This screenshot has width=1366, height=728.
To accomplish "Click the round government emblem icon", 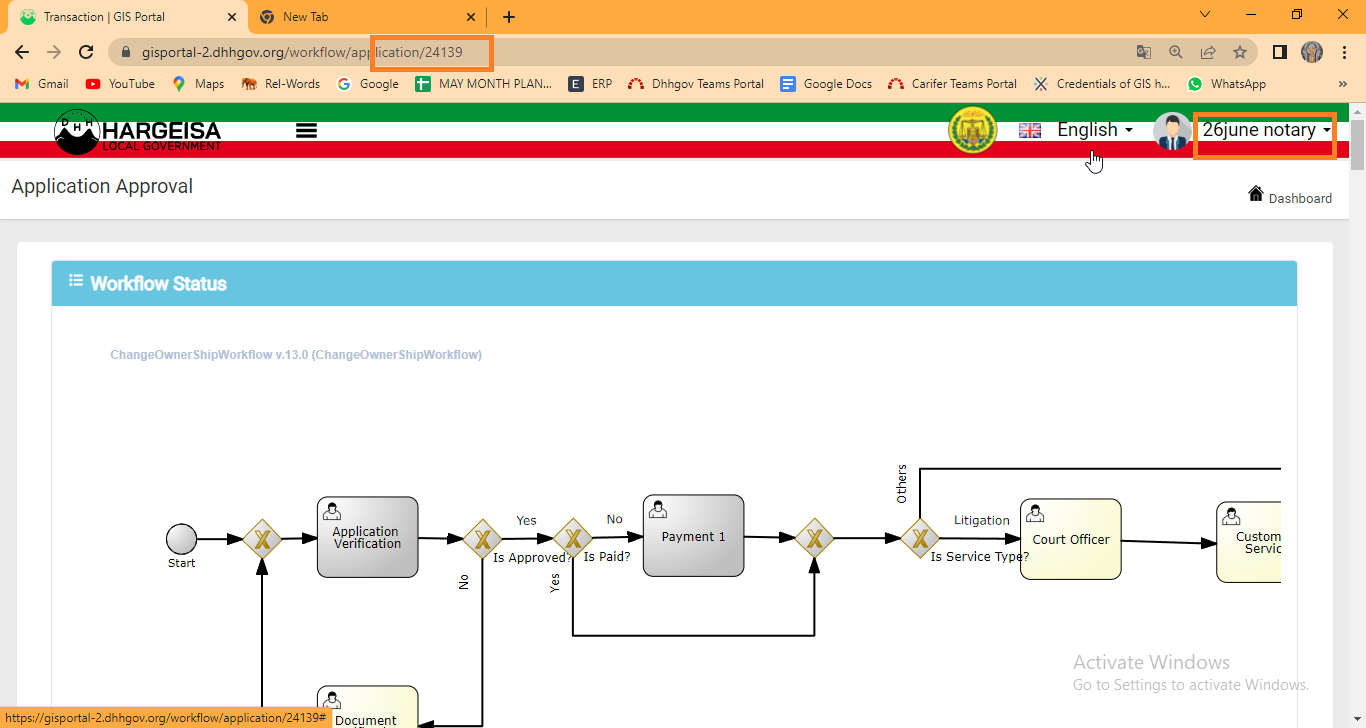I will point(972,131).
